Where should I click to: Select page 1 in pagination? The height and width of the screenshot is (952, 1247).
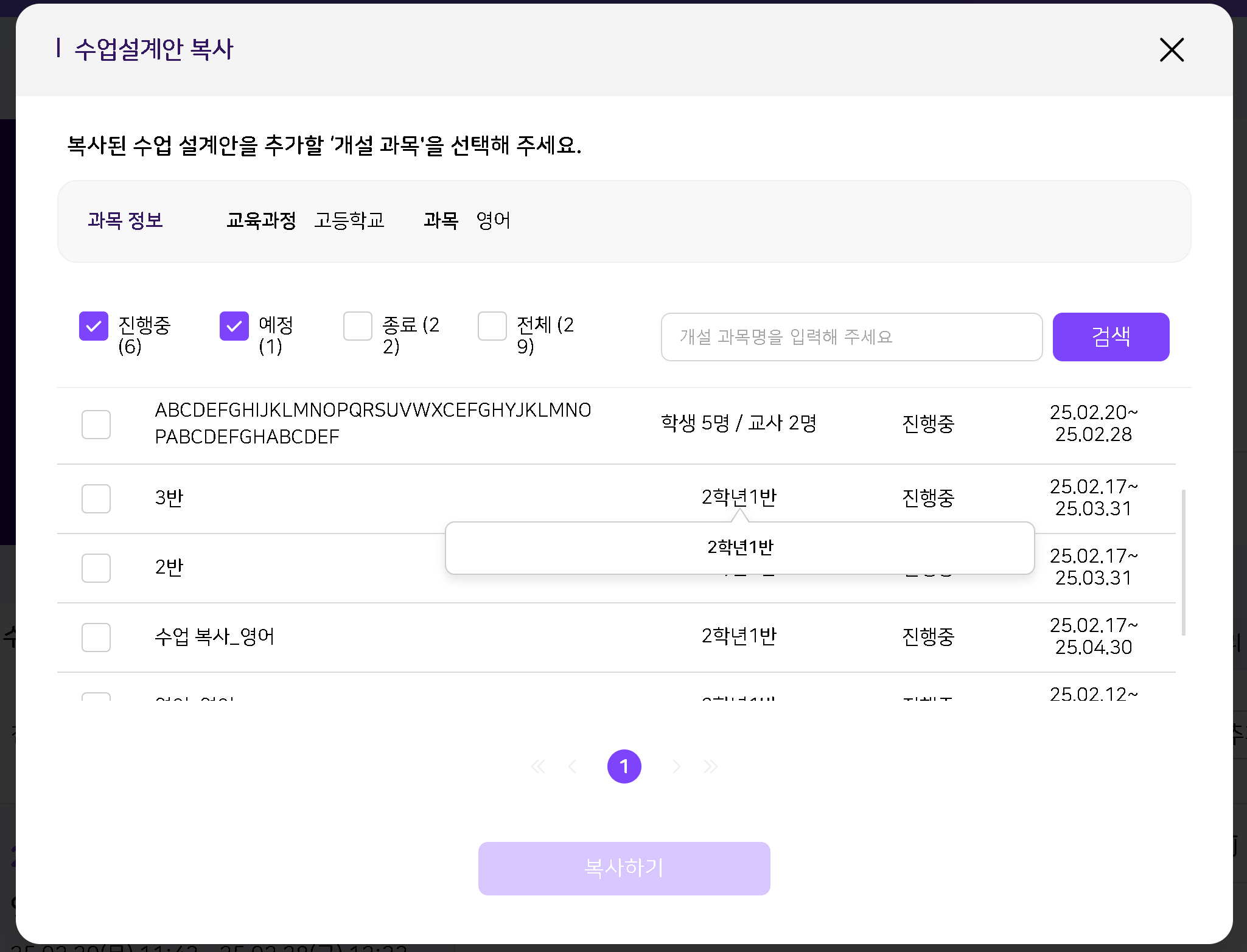(624, 766)
